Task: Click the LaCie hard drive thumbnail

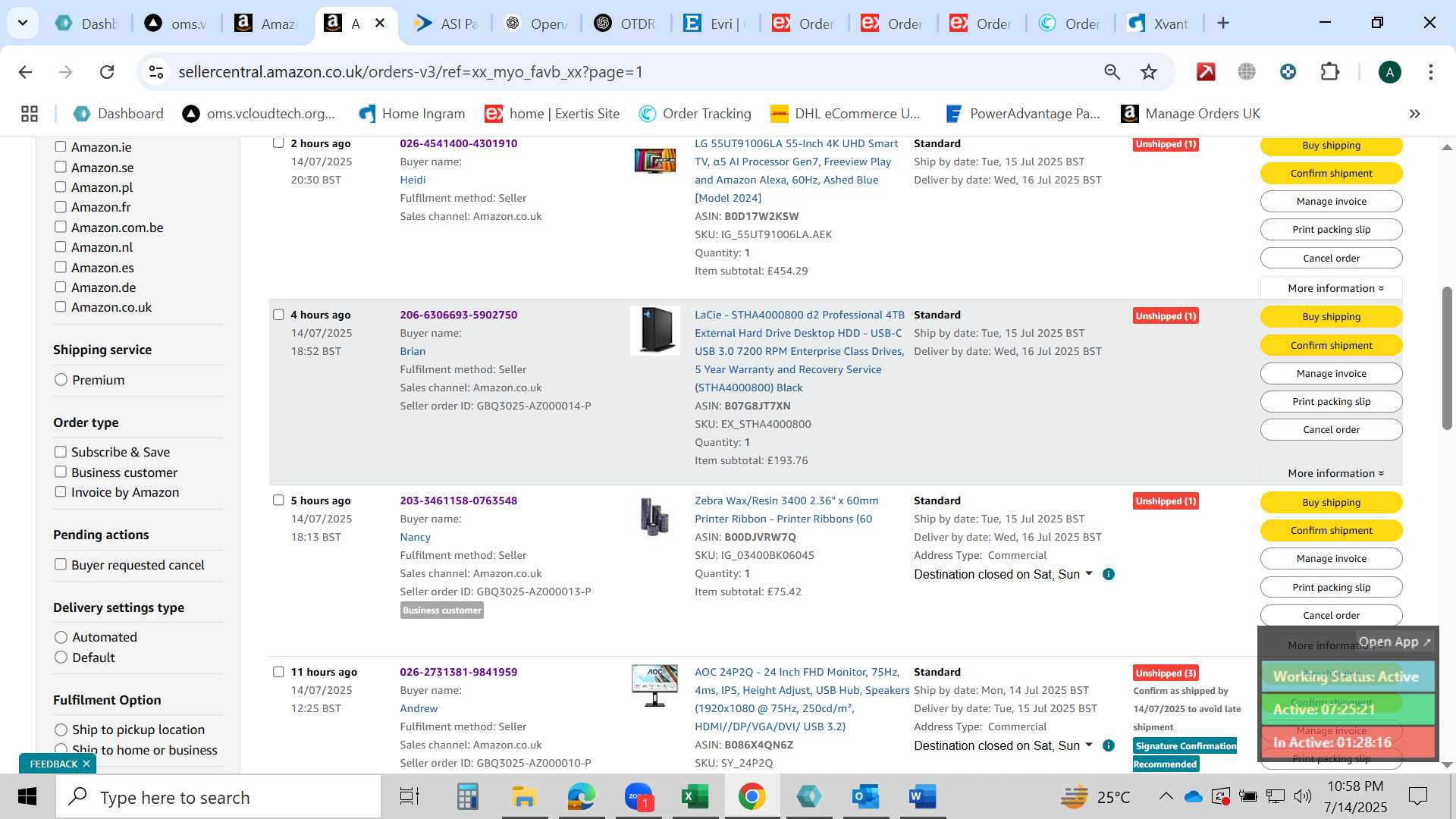Action: tap(655, 331)
